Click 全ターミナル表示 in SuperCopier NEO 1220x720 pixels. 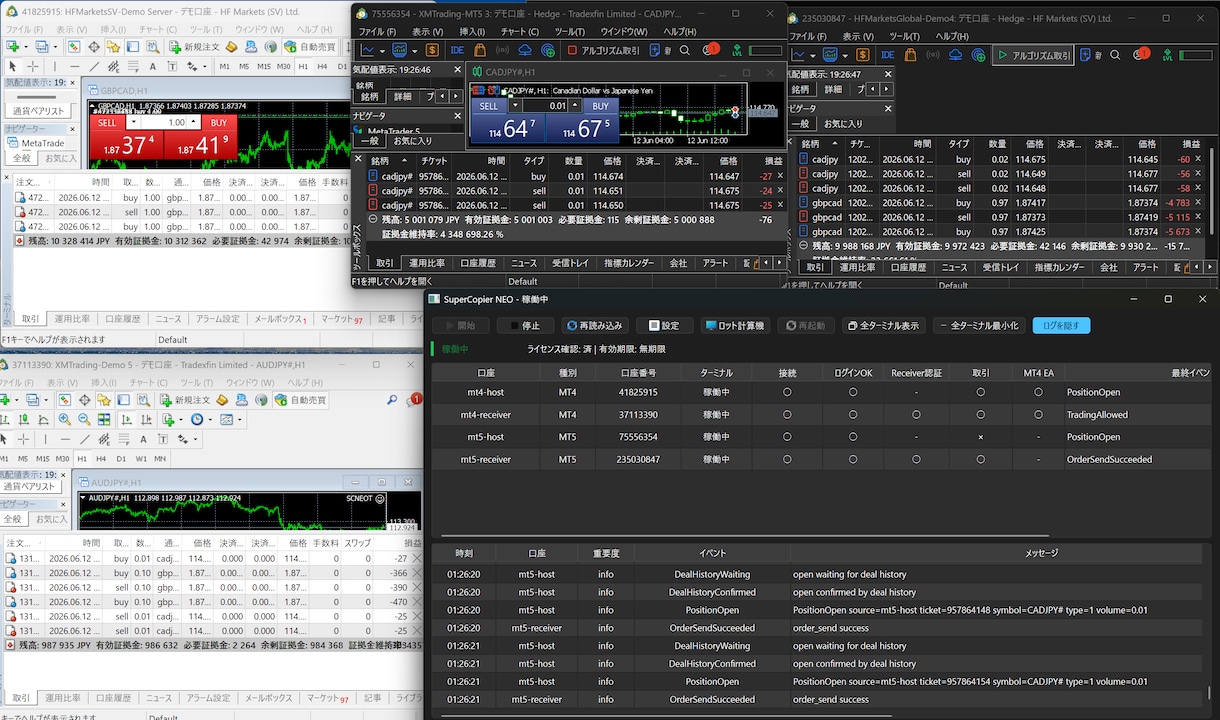pyautogui.click(x=882, y=325)
